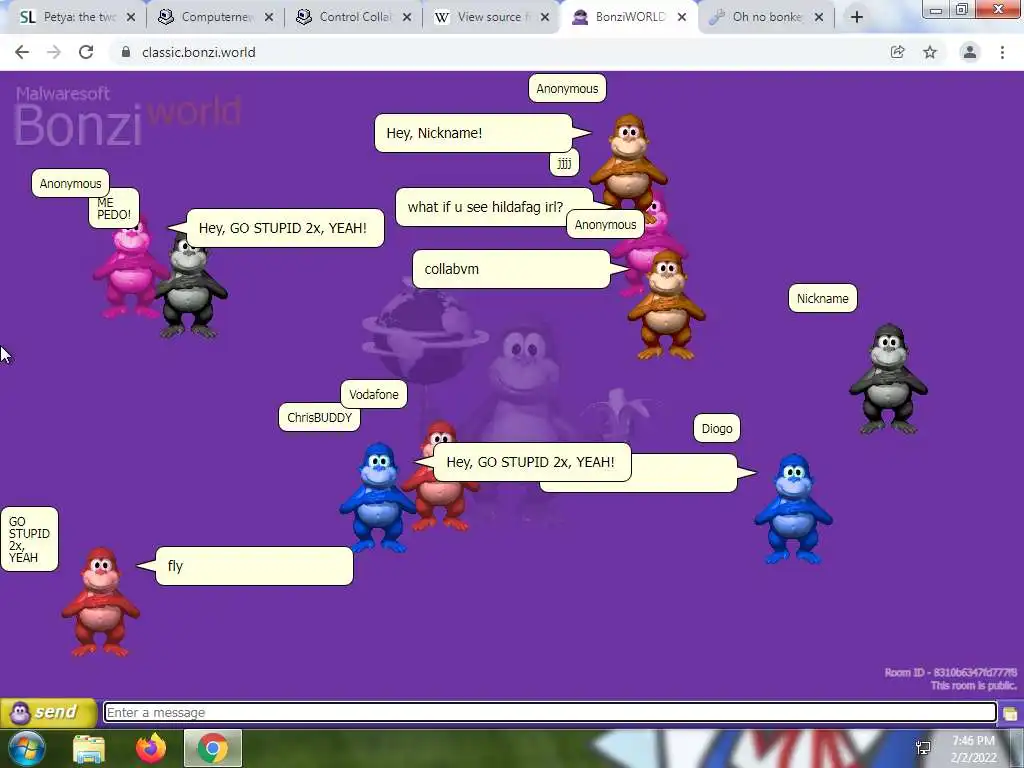
Task: Click the yellow icon right of message box
Action: point(1010,713)
